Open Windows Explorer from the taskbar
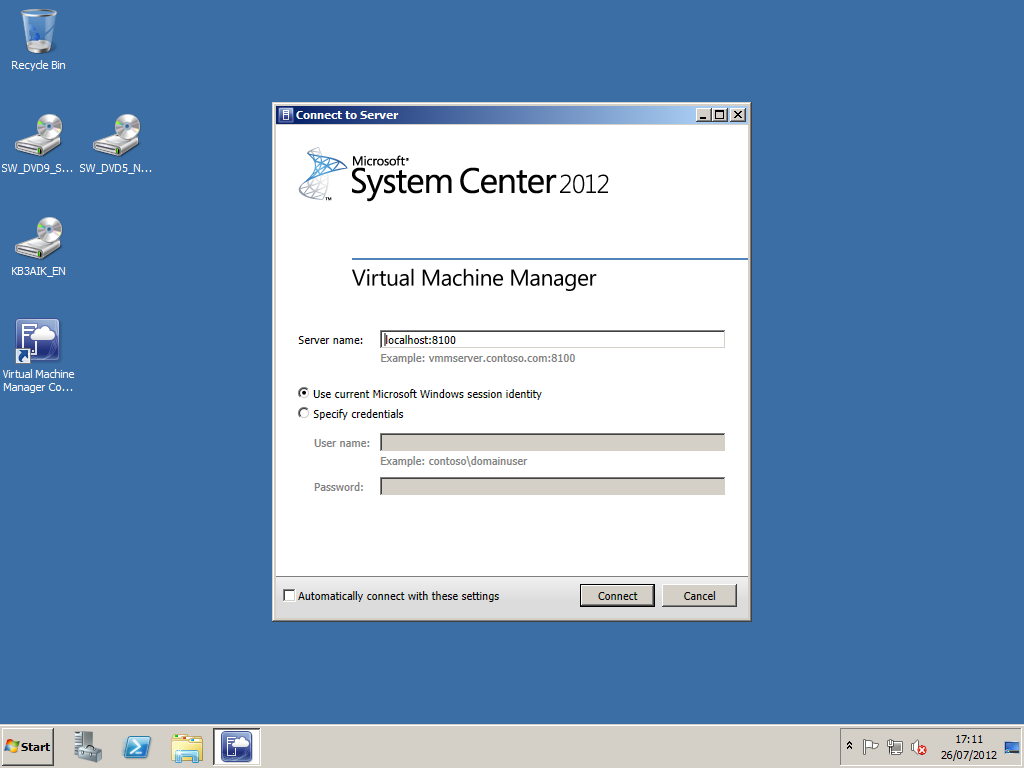1024x768 pixels. click(187, 746)
